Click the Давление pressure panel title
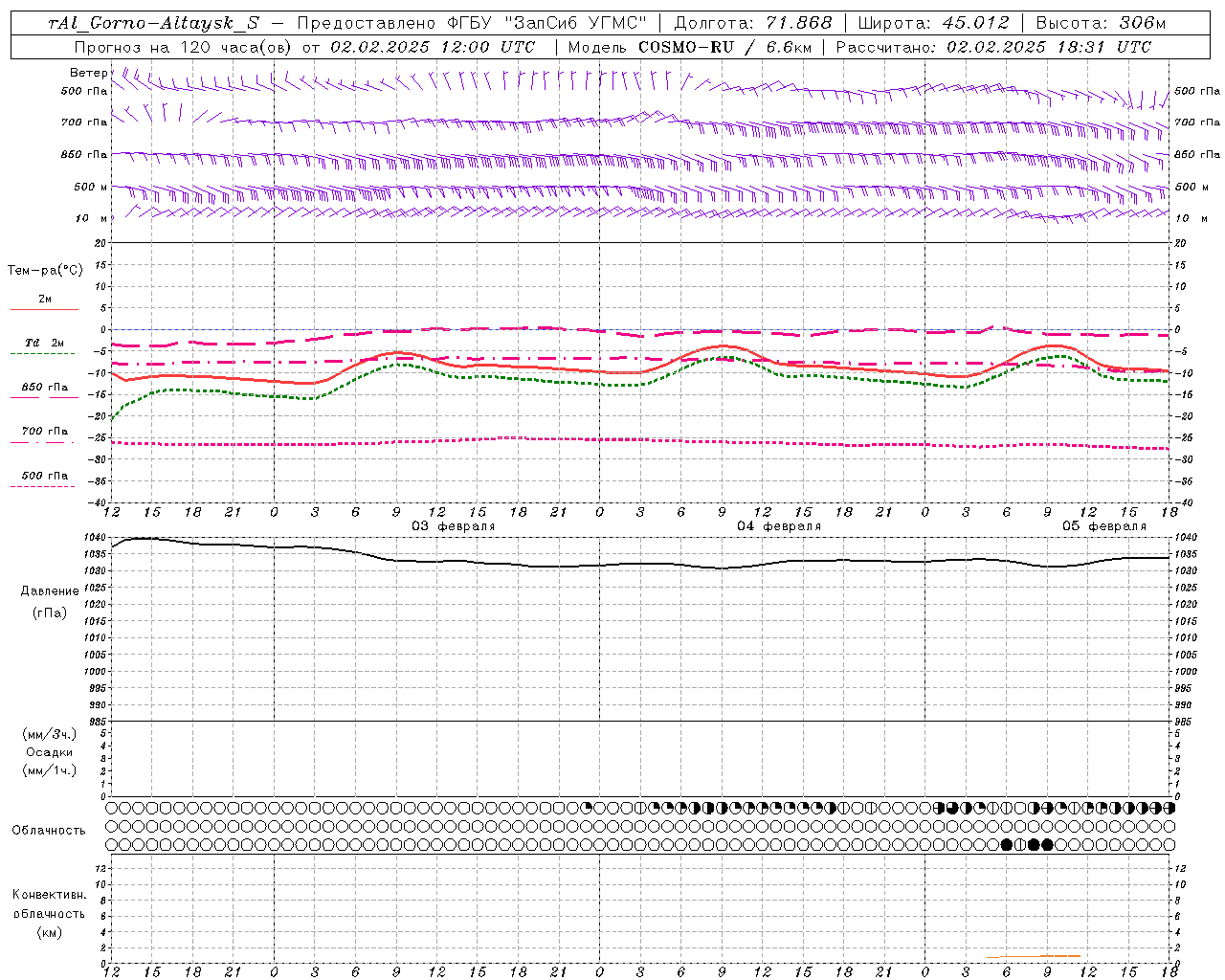The height and width of the screenshot is (980, 1225). point(50,591)
